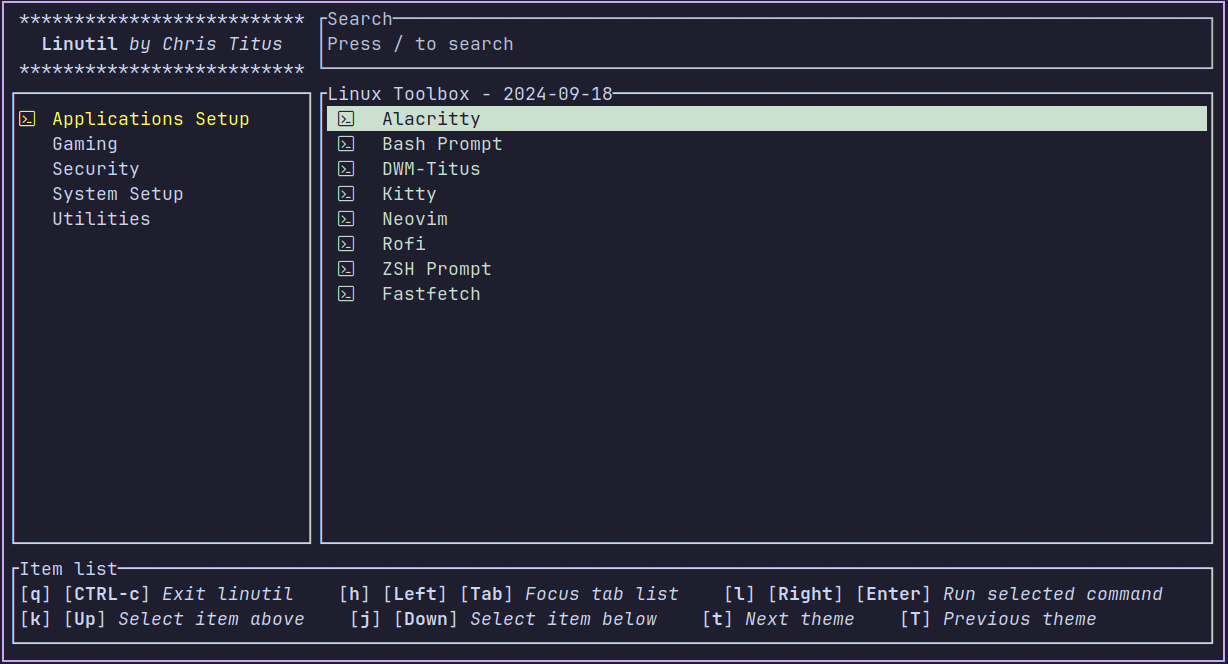Click the [CTRL-c] key hint
Viewport: 1228px width, 664px height.
(107, 594)
